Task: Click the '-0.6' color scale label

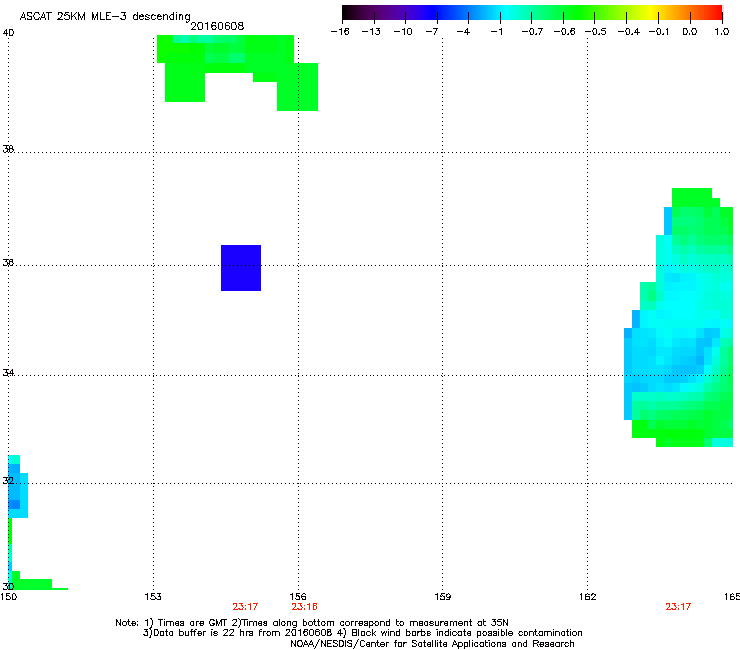Action: tap(564, 32)
